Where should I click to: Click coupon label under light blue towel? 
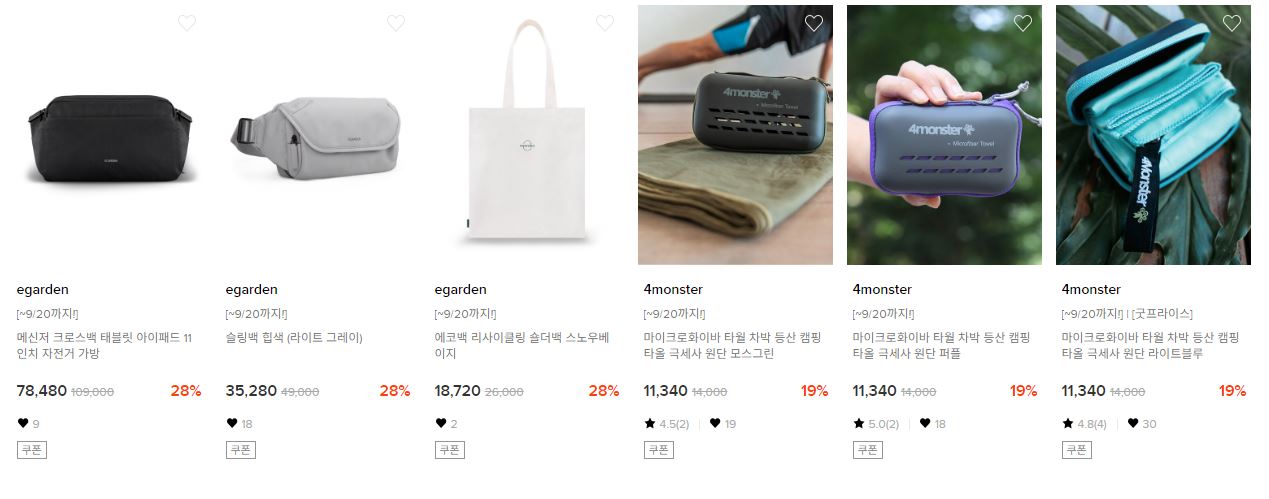[1077, 450]
